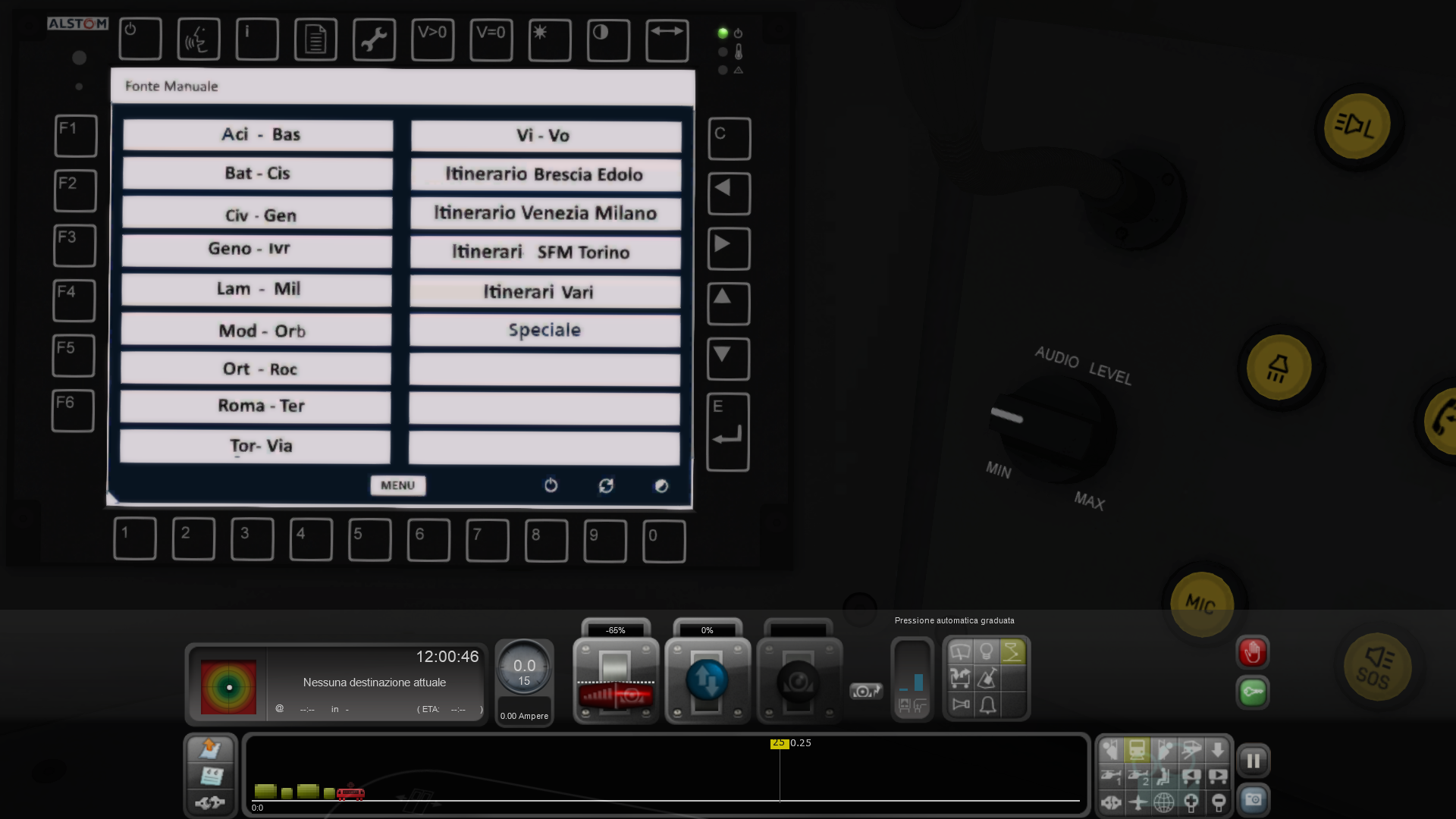Viewport: 1456px width, 819px height.
Task: Open the notes sheet icon in HUD
Action: (210, 776)
